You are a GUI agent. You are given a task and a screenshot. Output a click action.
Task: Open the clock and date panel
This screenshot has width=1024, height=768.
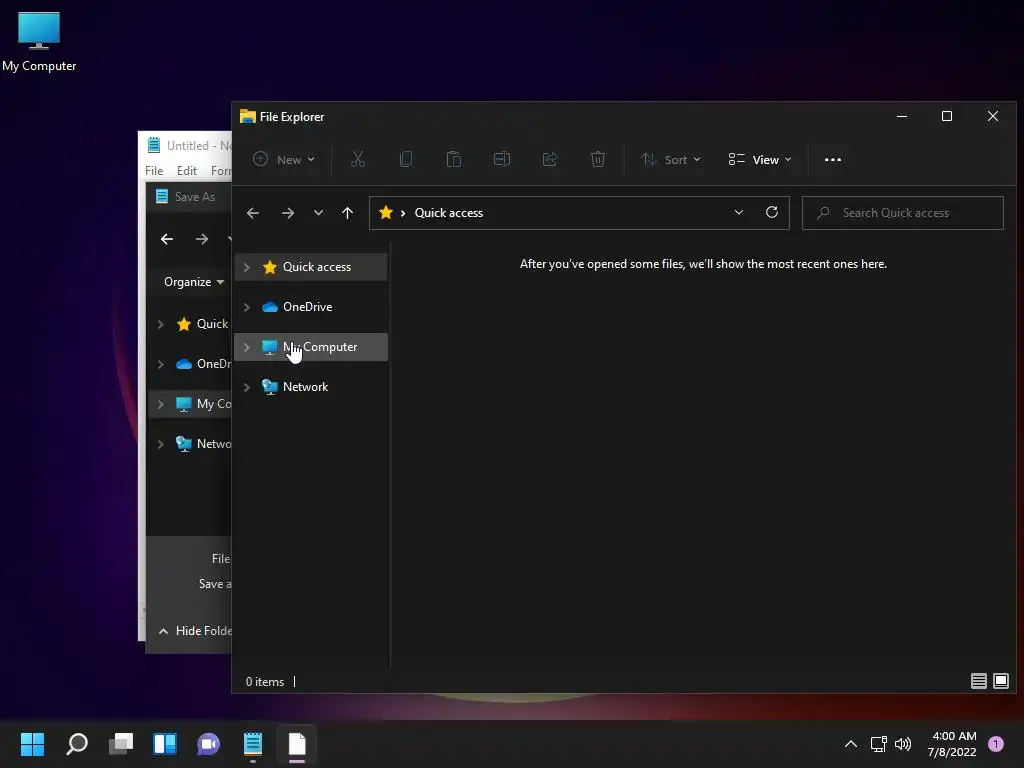[952, 744]
